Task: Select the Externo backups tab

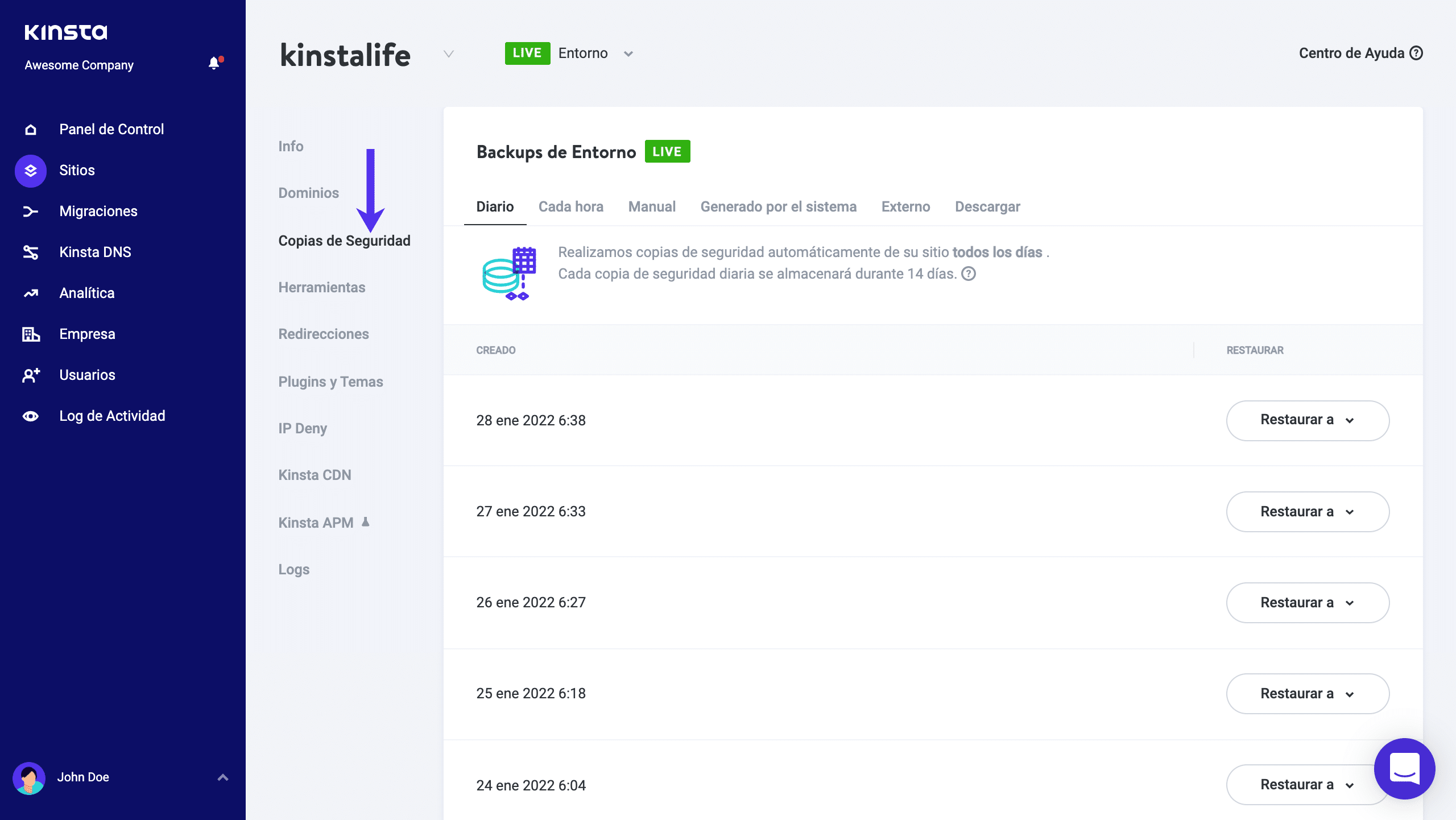Action: [x=905, y=206]
